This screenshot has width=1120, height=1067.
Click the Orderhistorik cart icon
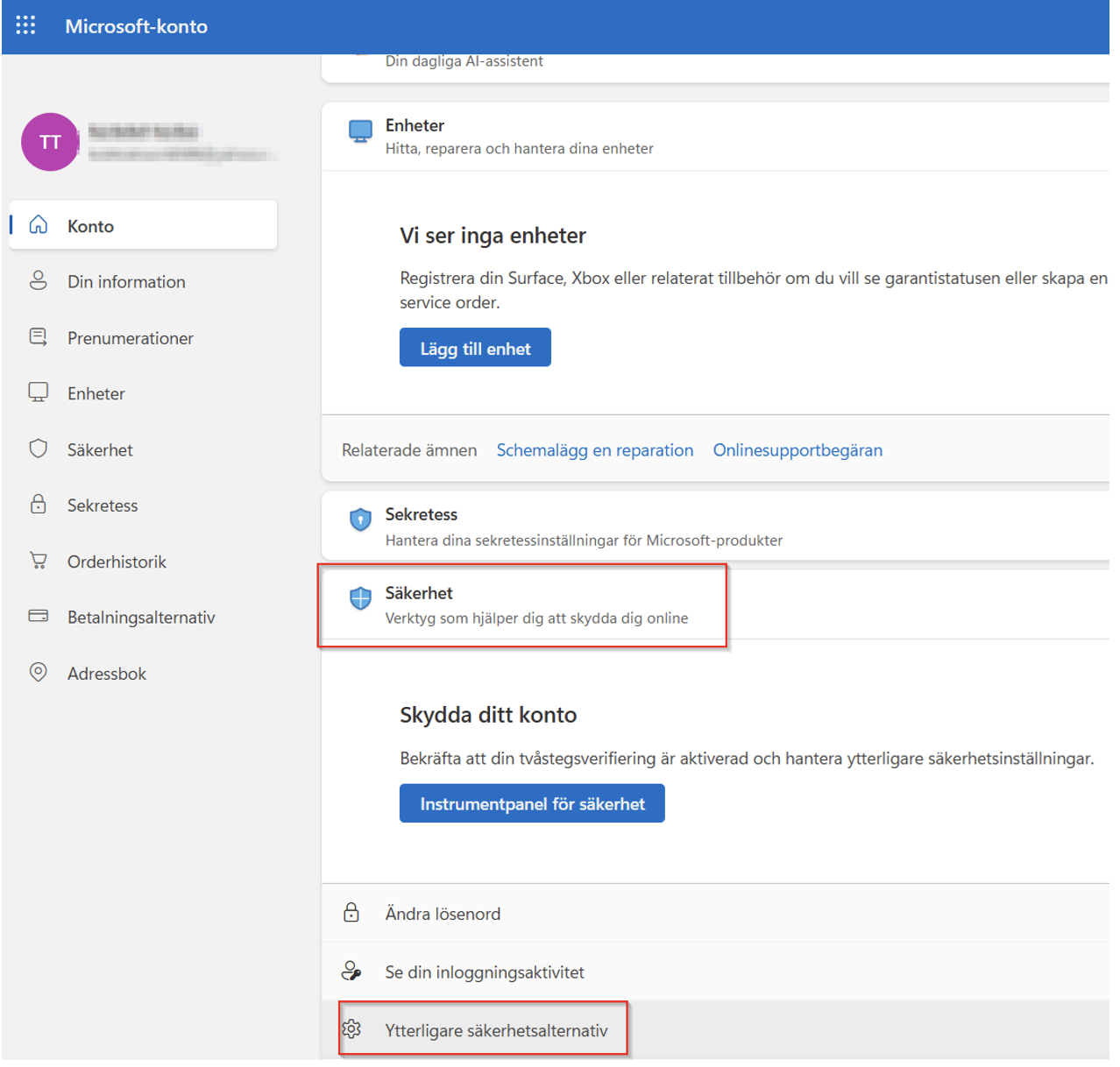[39, 561]
